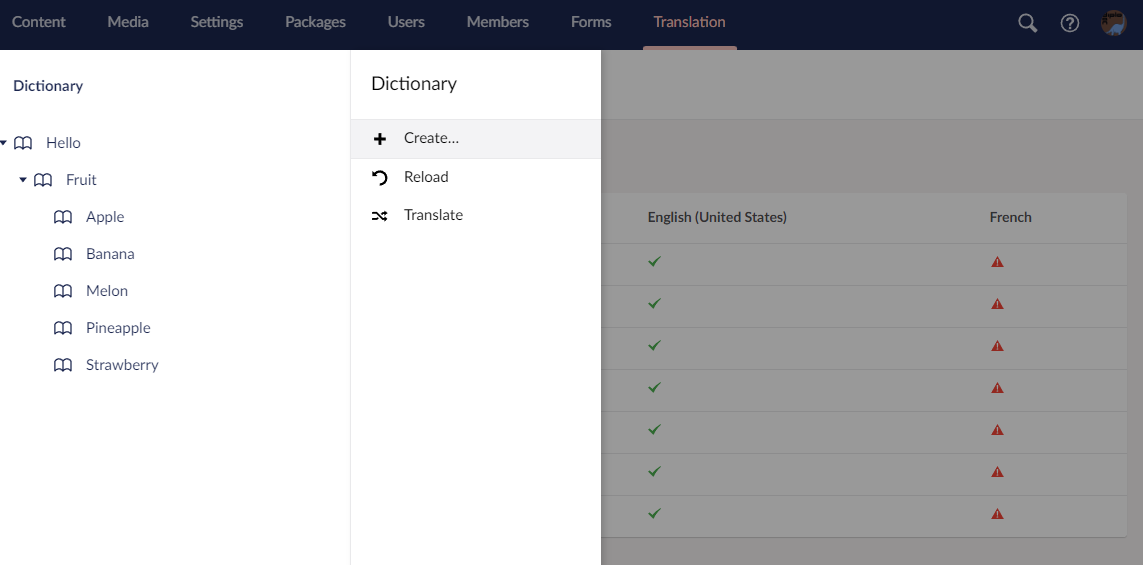The image size is (1143, 565).
Task: Select the Pineapple dictionary item
Action: [118, 328]
